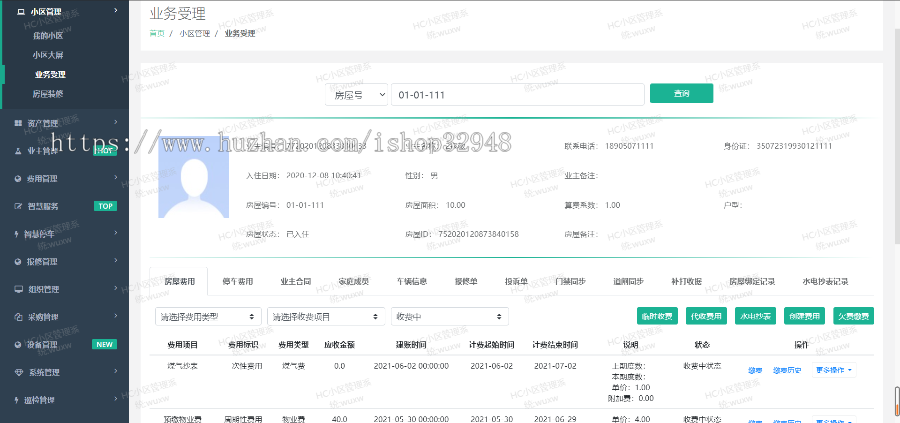Click the 系统管理 diamond icon
This screenshot has height=423, width=900.
pyautogui.click(x=18, y=372)
